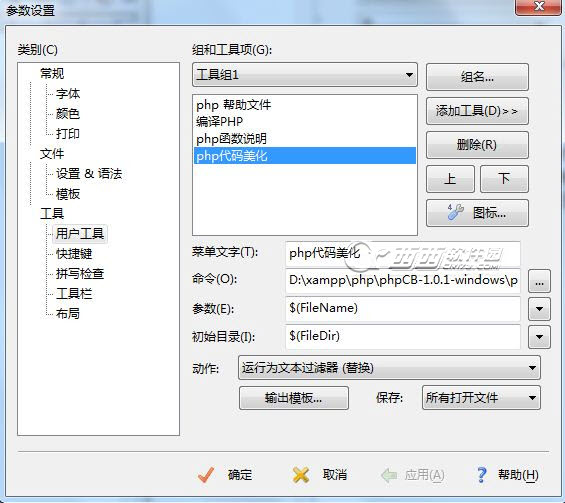Open the 输出模板... button

coord(294,398)
